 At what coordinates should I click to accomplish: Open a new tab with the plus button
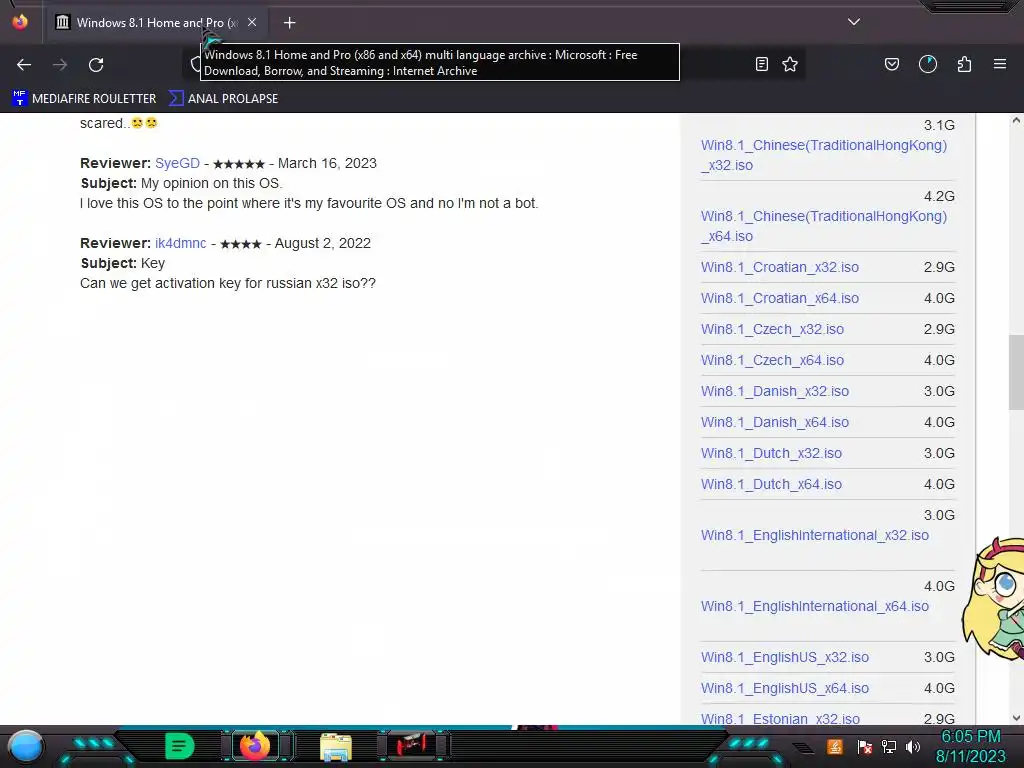pyautogui.click(x=289, y=23)
